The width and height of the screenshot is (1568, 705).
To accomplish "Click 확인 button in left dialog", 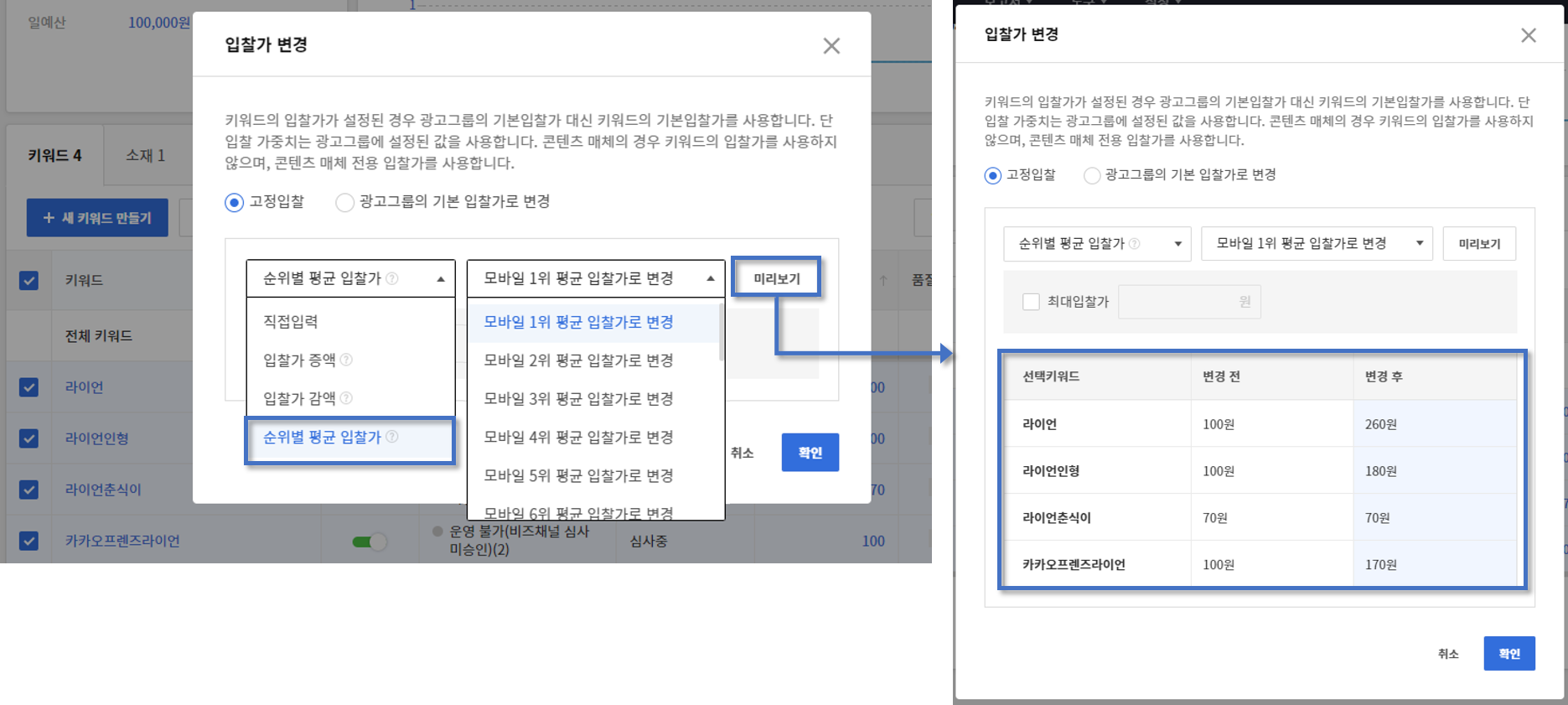I will tap(810, 453).
